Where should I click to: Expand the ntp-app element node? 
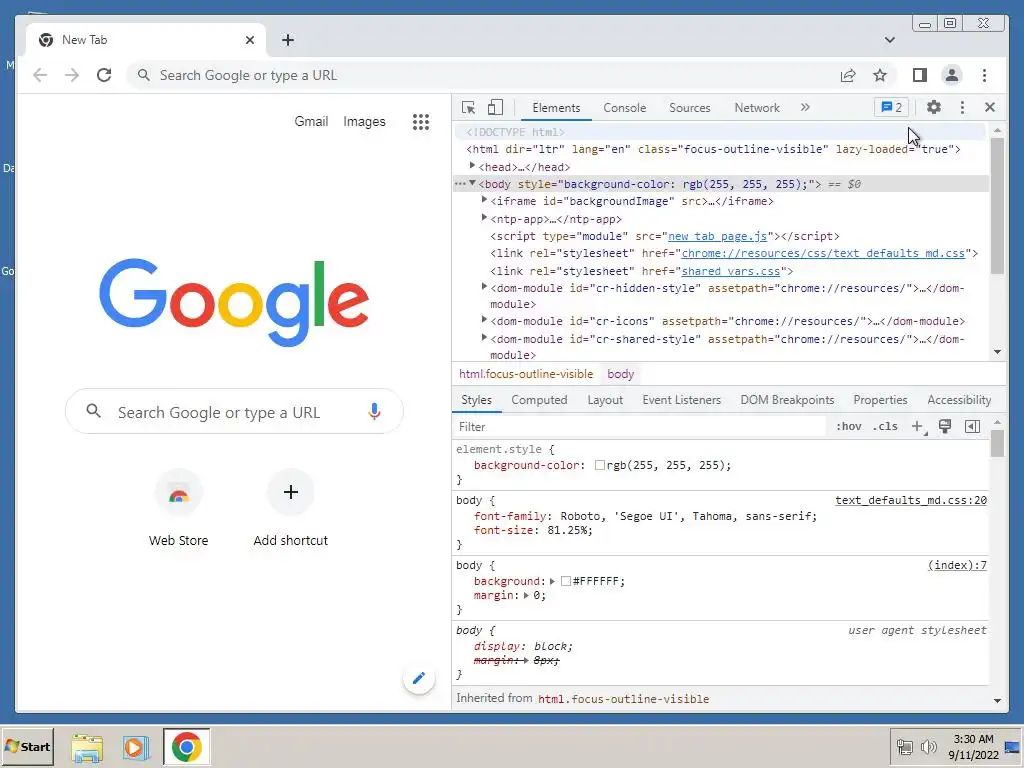tap(484, 217)
